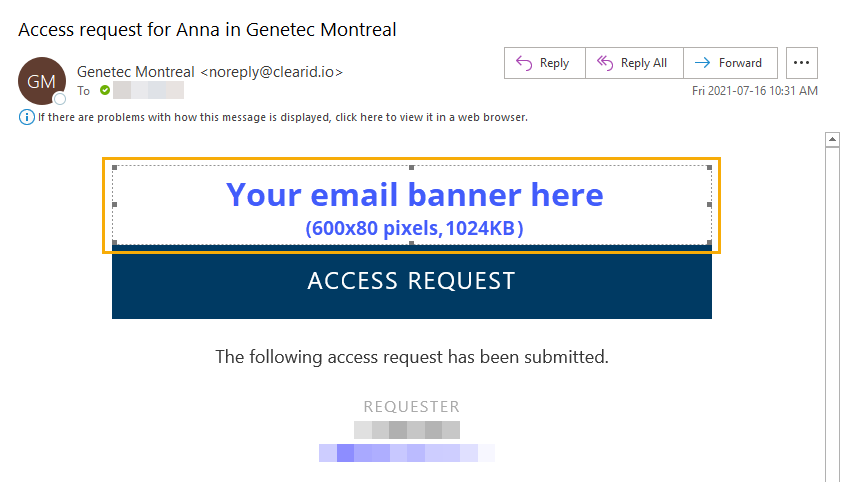Image resolution: width=841 pixels, height=482 pixels.
Task: Click the email subject line text
Action: tap(207, 29)
